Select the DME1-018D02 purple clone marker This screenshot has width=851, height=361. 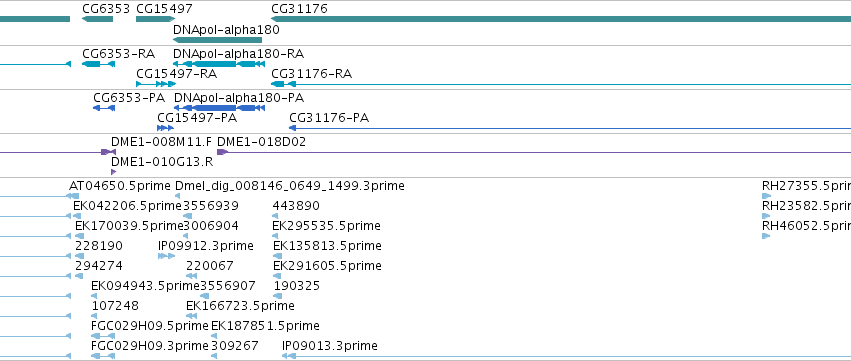221,152
